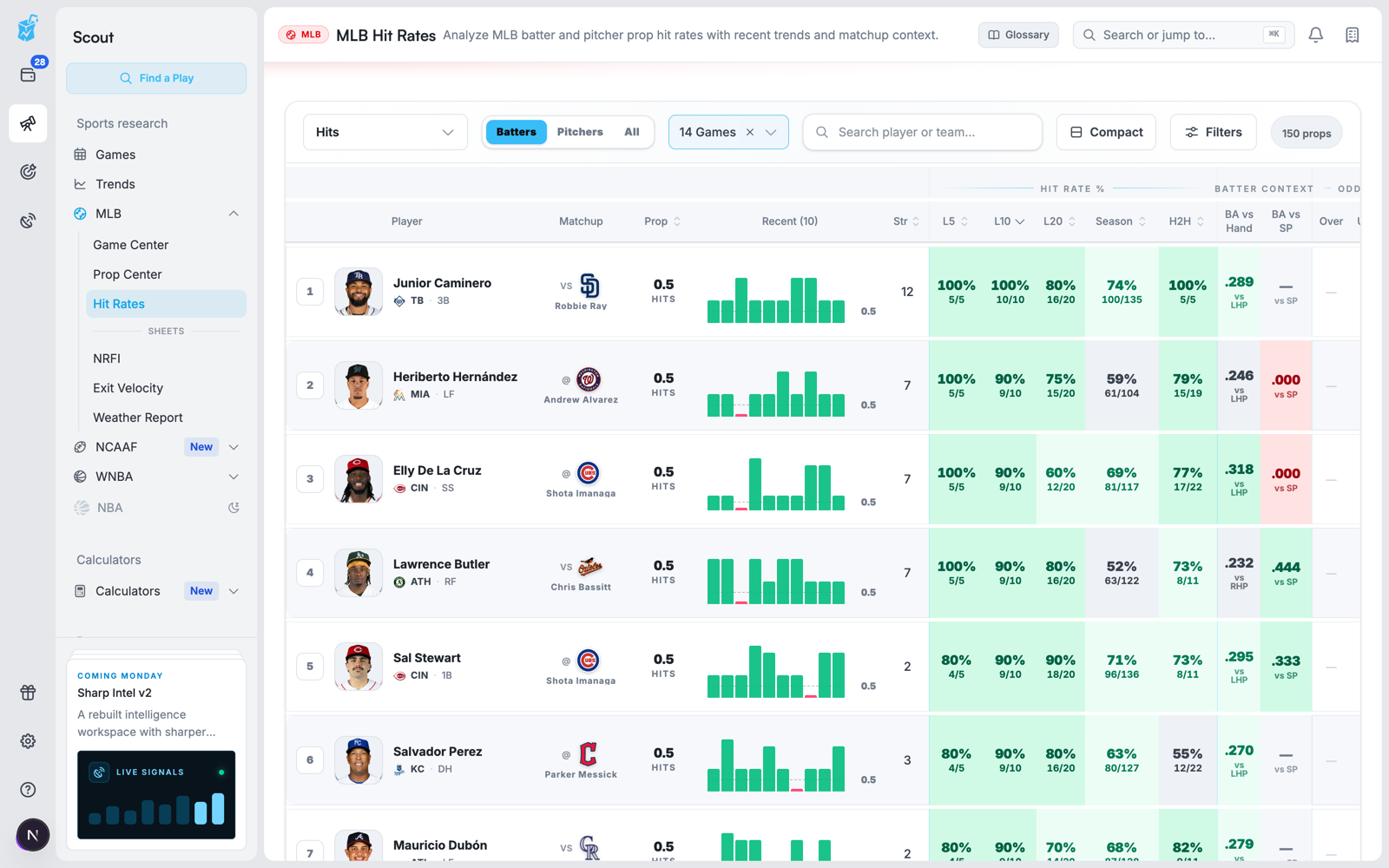
Task: Click the San Diego Padres matchup logo
Action: point(589,286)
